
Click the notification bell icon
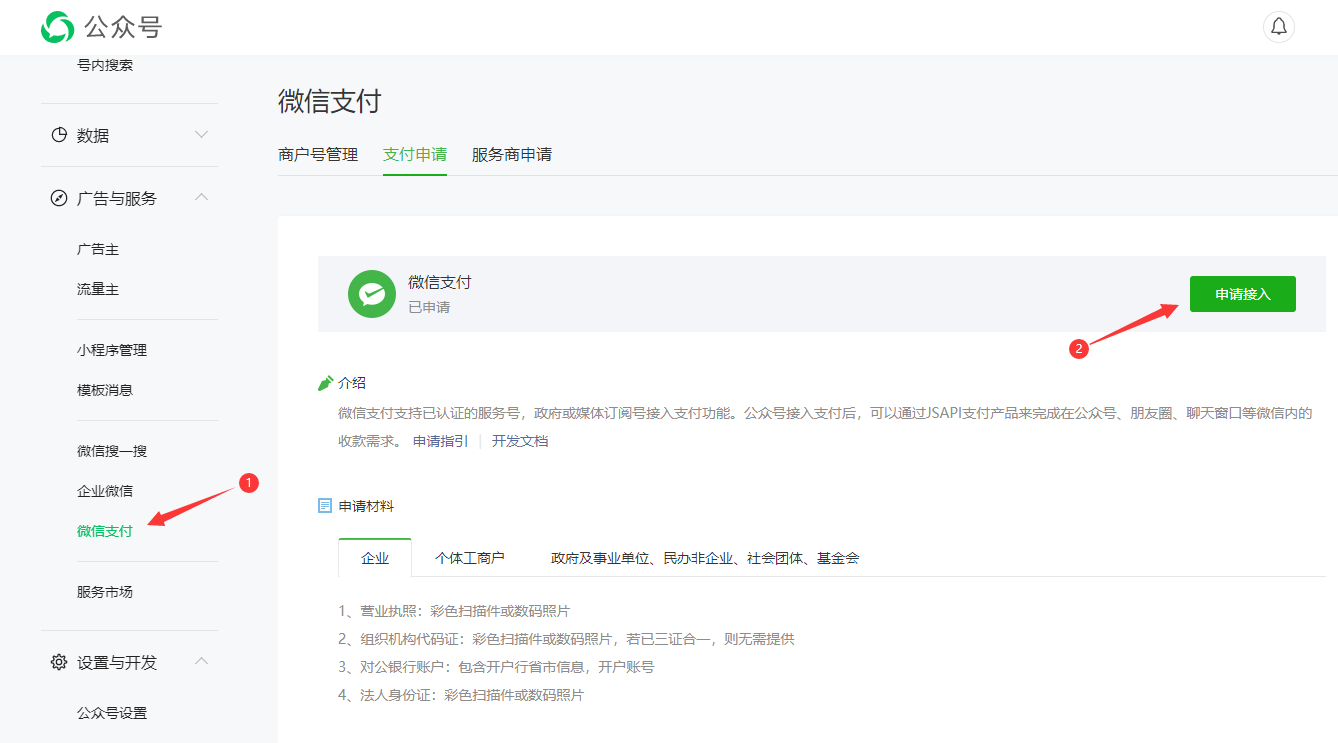[x=1278, y=27]
